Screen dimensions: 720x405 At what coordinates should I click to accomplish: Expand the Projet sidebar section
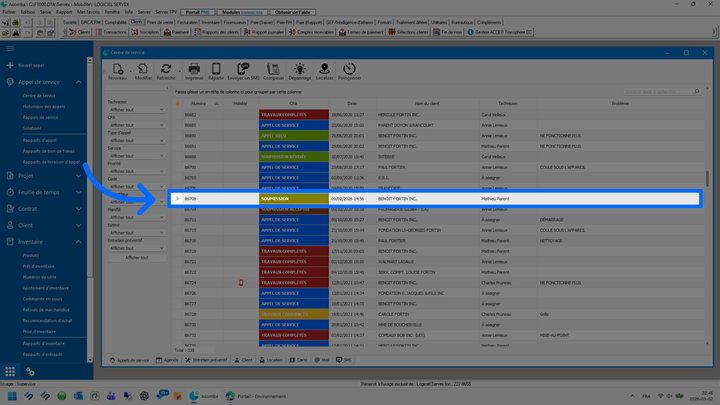click(79, 176)
